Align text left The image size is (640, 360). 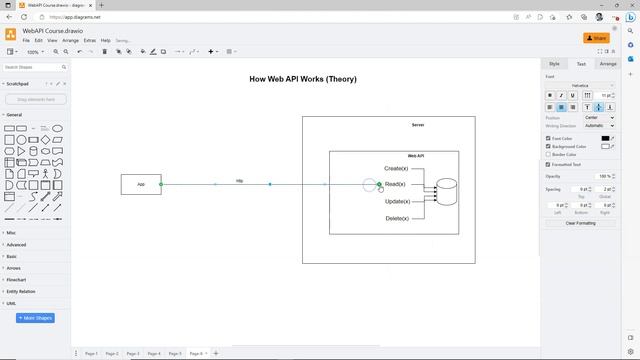click(x=550, y=107)
